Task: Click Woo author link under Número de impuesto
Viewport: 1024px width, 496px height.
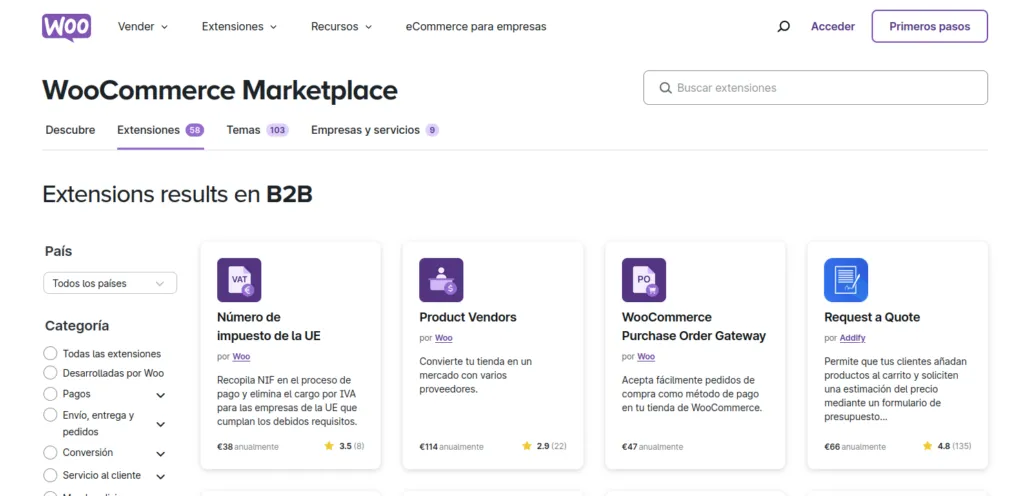Action: coord(241,357)
